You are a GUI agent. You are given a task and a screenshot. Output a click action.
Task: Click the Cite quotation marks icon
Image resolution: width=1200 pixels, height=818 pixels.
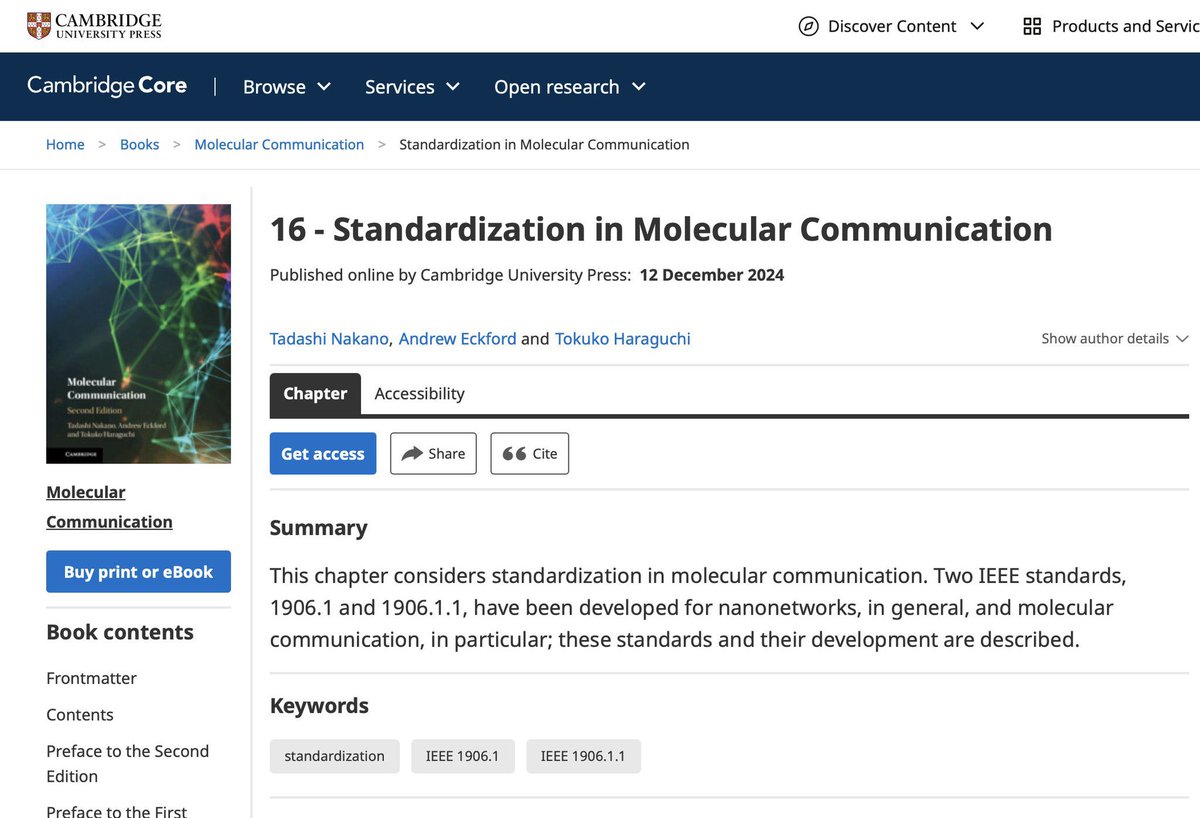[x=514, y=454]
